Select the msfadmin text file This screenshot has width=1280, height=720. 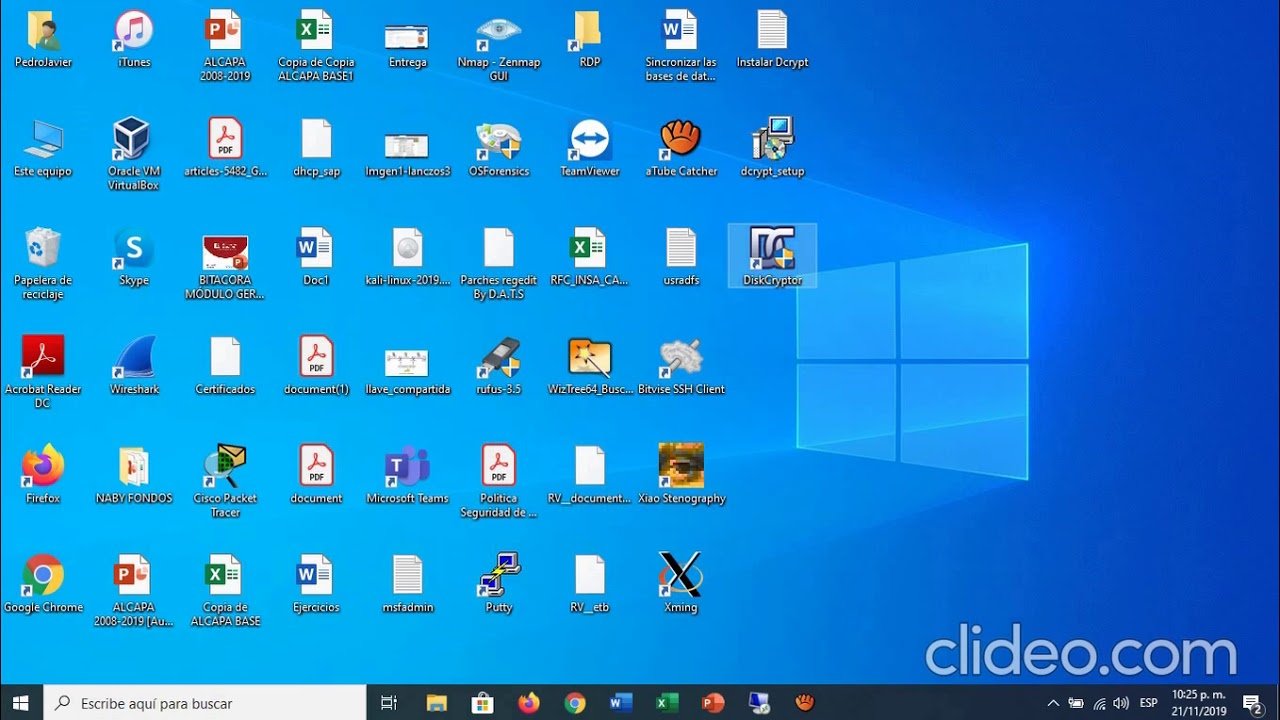(407, 584)
